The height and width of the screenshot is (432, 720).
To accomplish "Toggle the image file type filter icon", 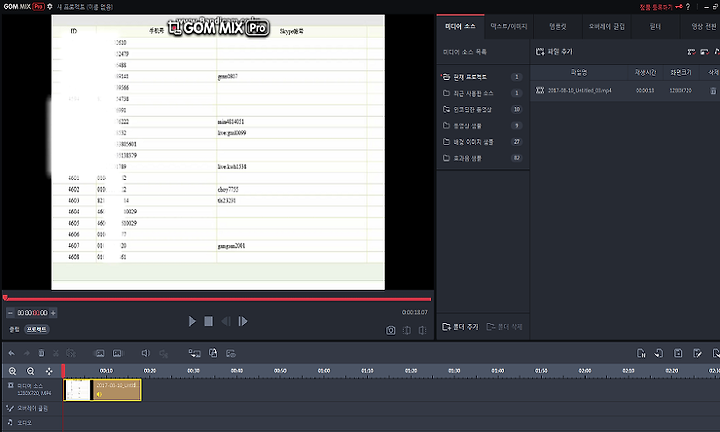I will pyautogui.click(x=704, y=52).
